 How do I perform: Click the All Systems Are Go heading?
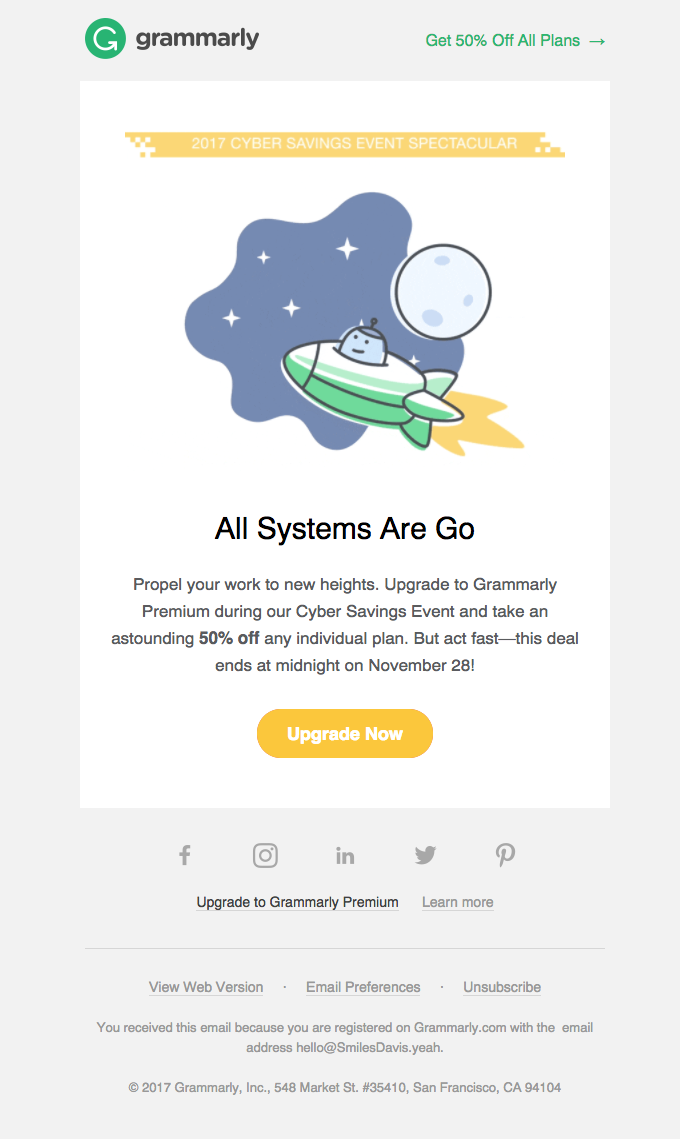tap(345, 529)
